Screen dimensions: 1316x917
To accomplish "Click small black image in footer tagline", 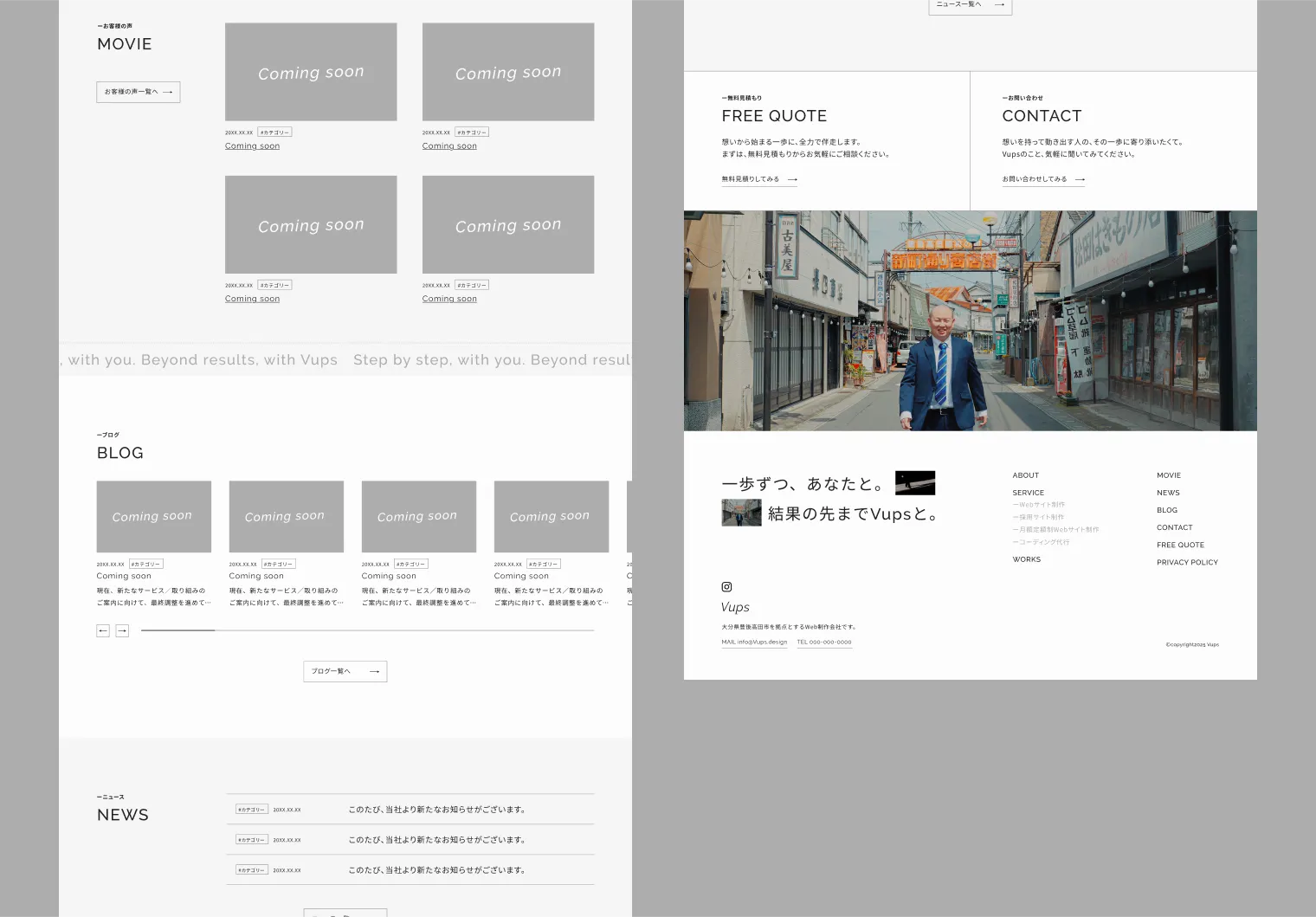I will pyautogui.click(x=915, y=482).
